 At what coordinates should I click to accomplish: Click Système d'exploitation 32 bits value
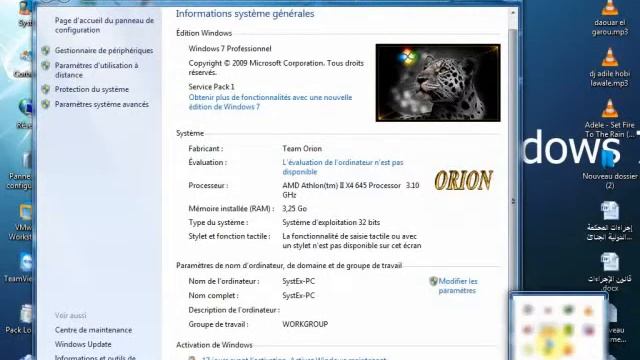331,222
